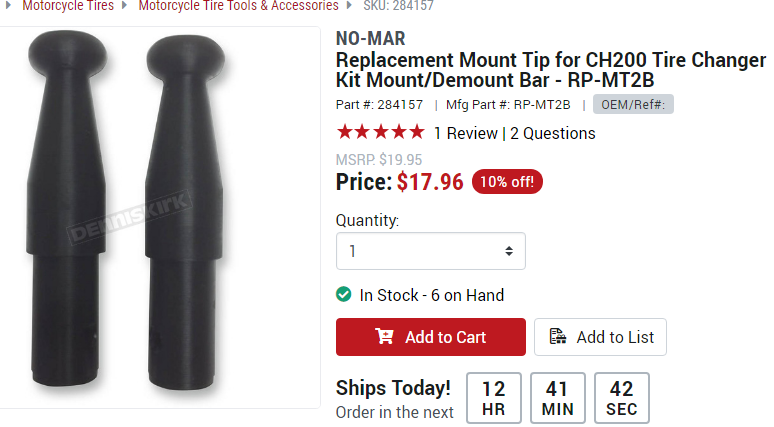
Task: Go to Motorcycle Tire Tools & Accessories
Action: [x=237, y=5]
